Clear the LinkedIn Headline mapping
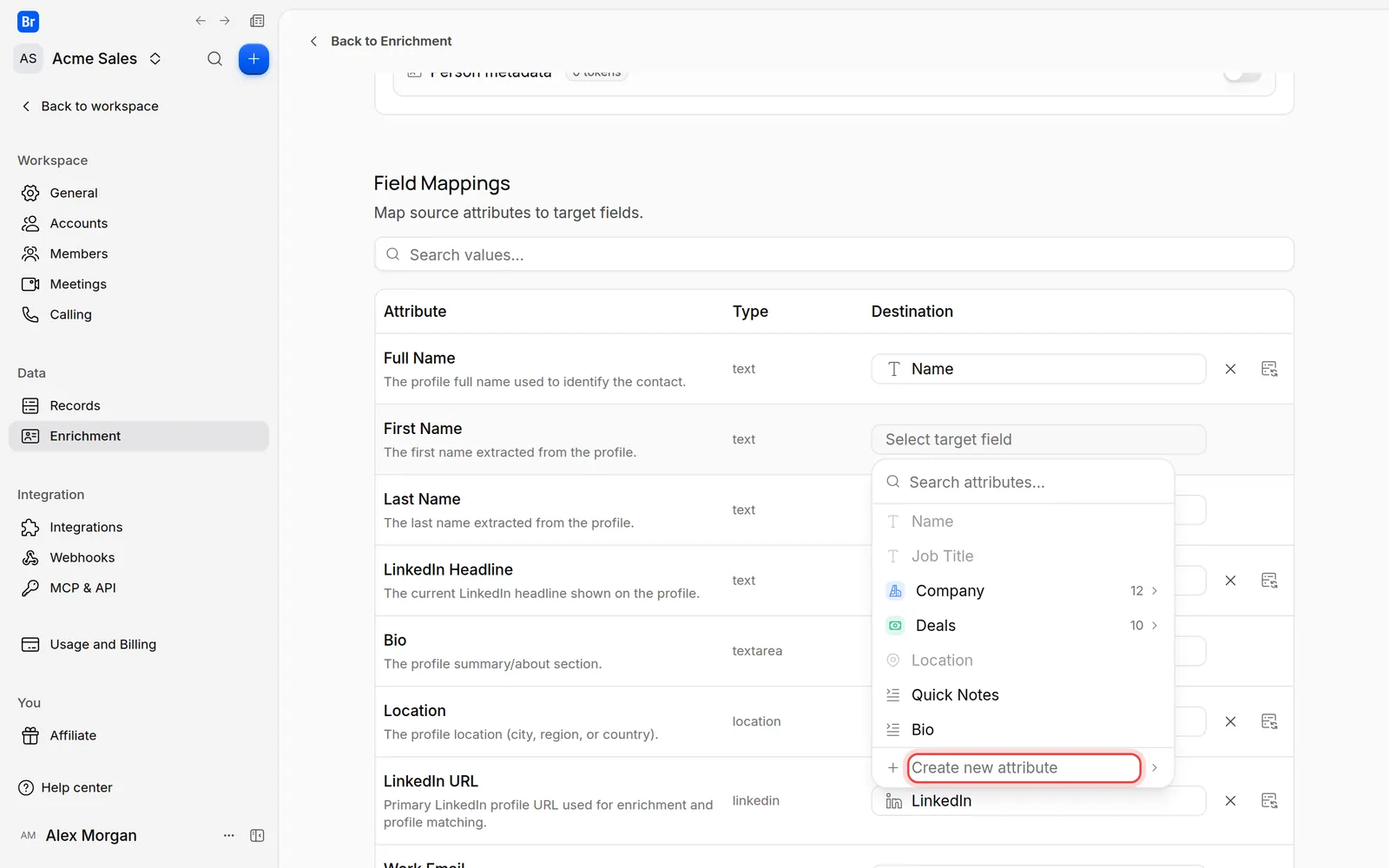The height and width of the screenshot is (868, 1389). point(1230,580)
